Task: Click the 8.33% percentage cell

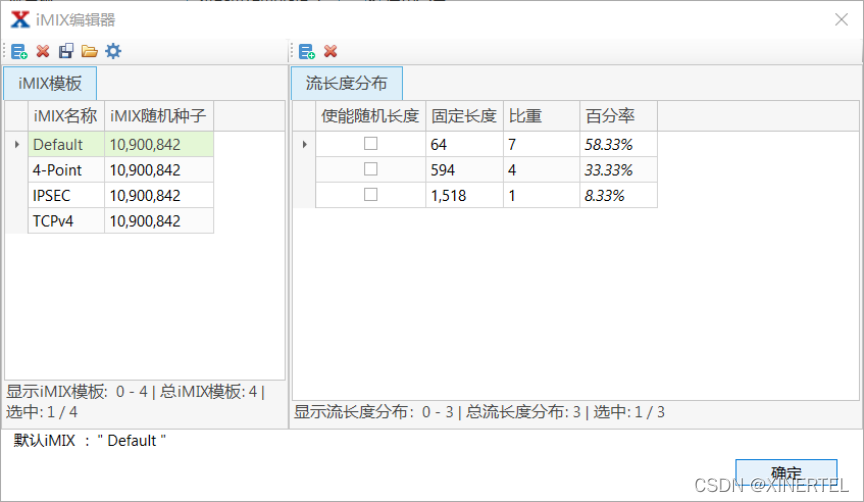Action: click(619, 195)
